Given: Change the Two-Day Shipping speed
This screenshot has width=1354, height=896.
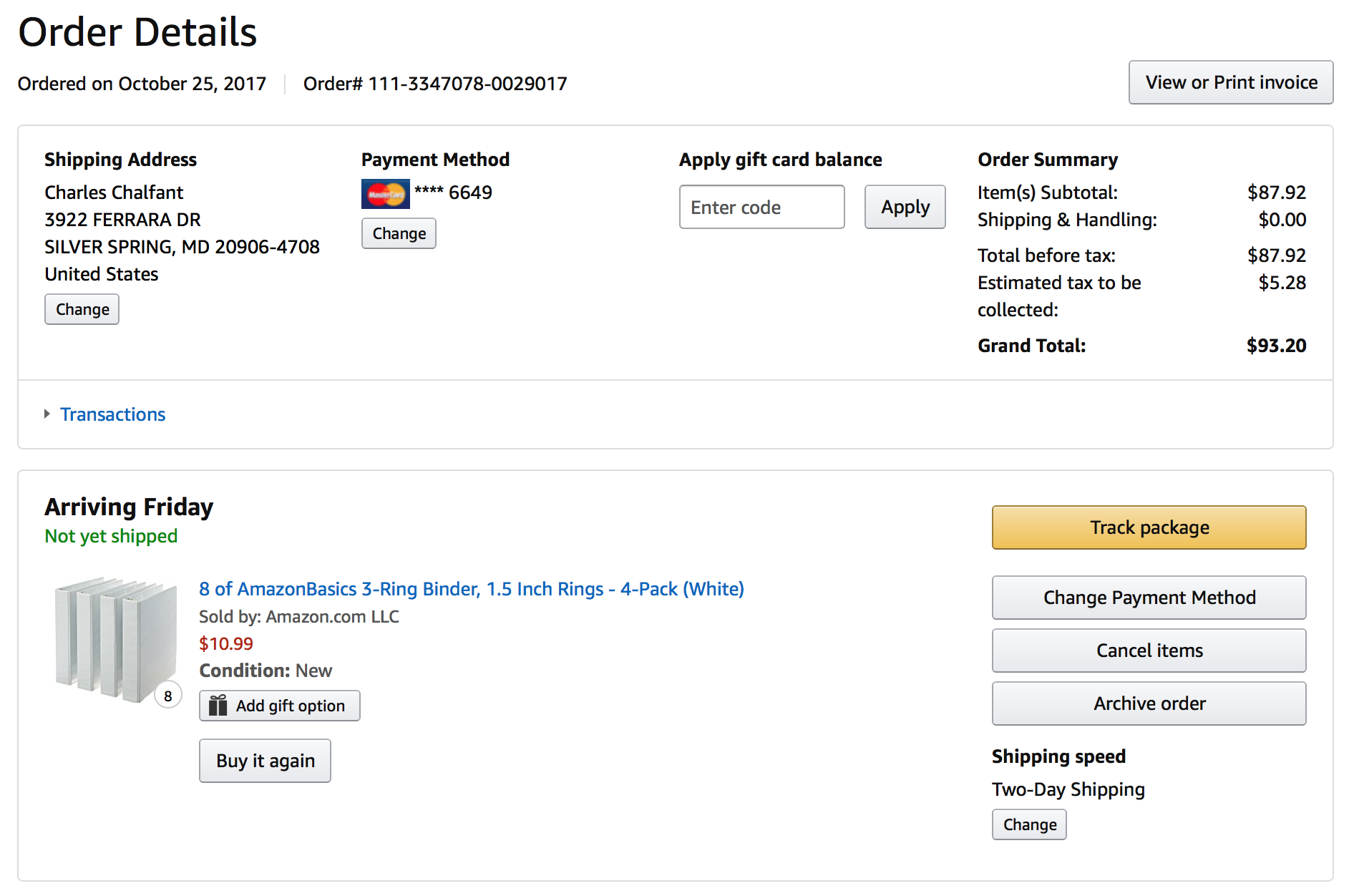Looking at the screenshot, I should coord(1029,824).
